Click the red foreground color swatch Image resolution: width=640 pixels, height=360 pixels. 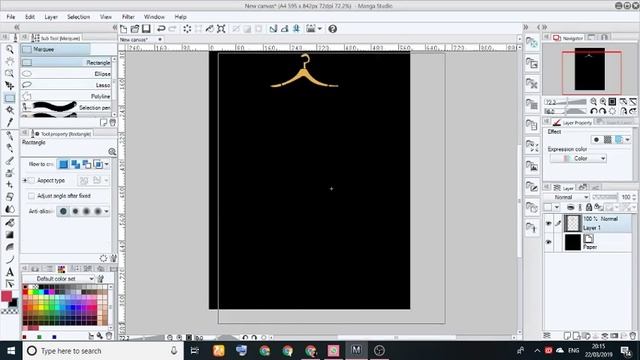pos(6,296)
